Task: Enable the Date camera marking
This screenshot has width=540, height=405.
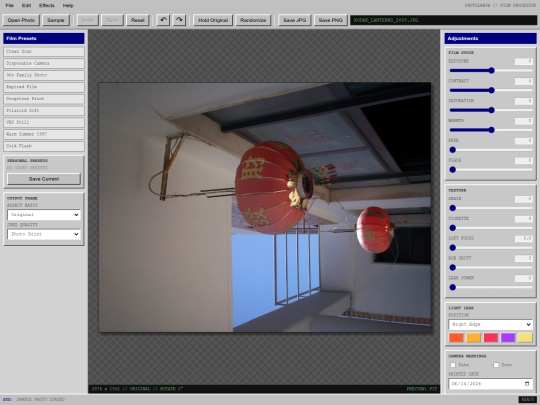Action: click(453, 365)
